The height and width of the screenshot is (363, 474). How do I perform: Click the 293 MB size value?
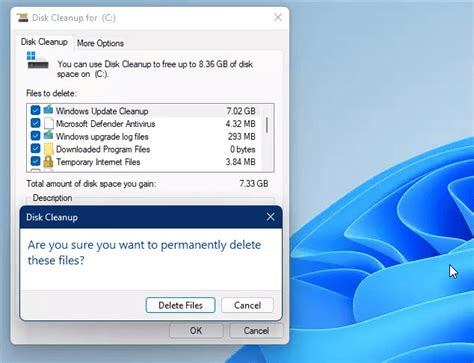[242, 137]
